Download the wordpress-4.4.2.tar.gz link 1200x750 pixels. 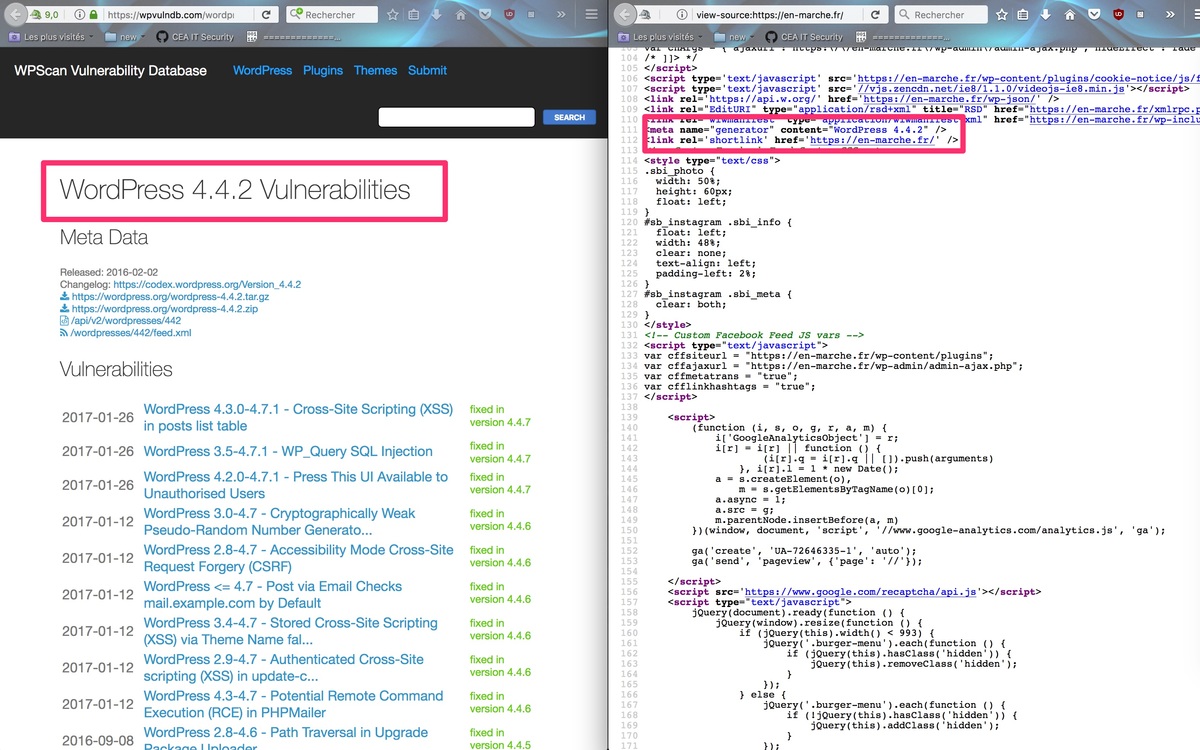171,297
